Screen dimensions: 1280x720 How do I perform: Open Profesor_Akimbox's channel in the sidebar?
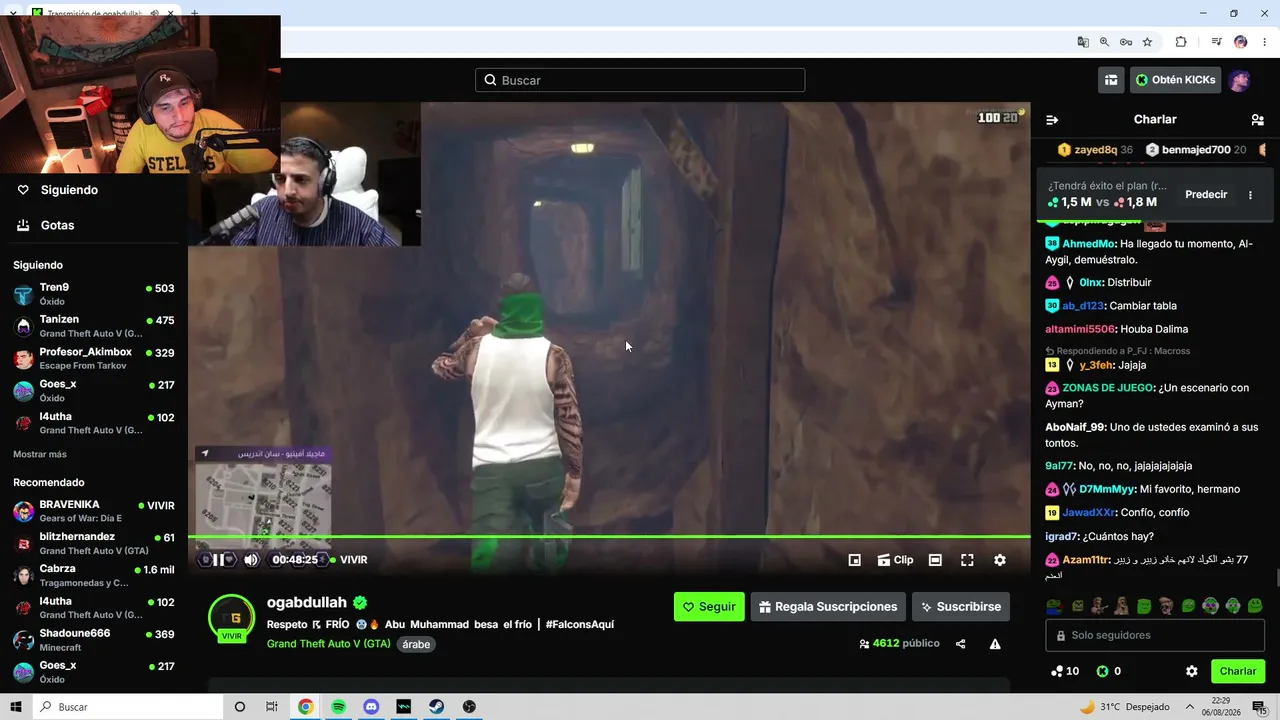[94, 358]
